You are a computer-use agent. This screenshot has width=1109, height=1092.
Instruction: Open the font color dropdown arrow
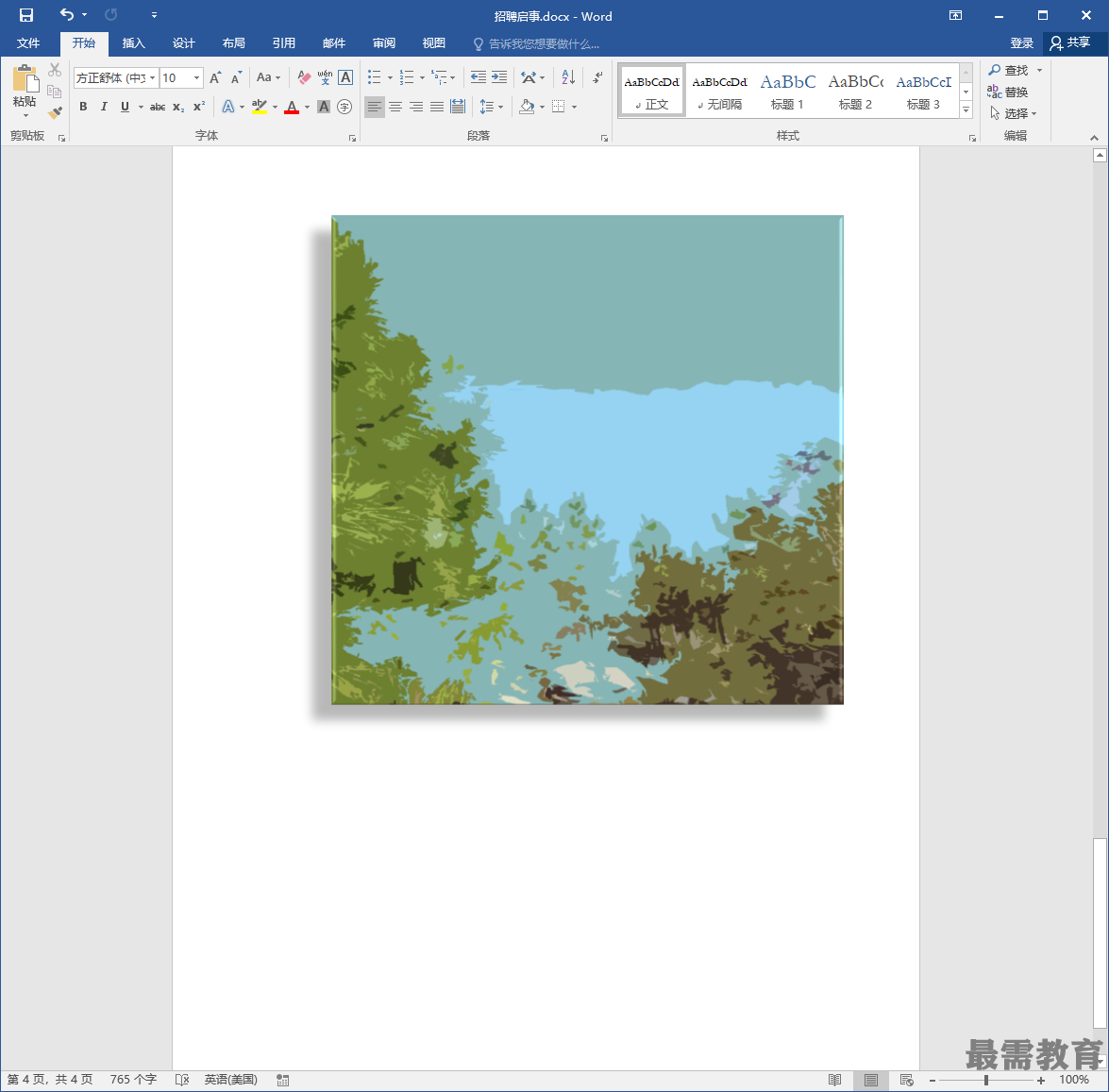tap(307, 108)
